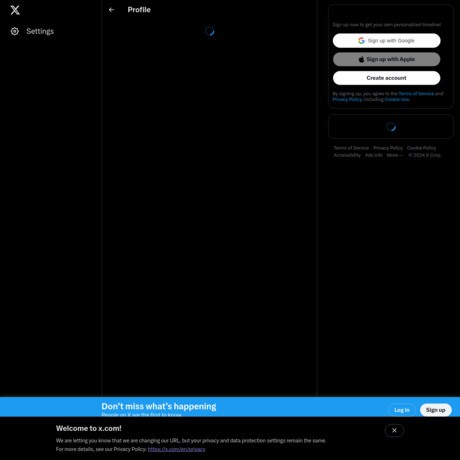Click the Create account button
This screenshot has width=460, height=460.
click(386, 78)
